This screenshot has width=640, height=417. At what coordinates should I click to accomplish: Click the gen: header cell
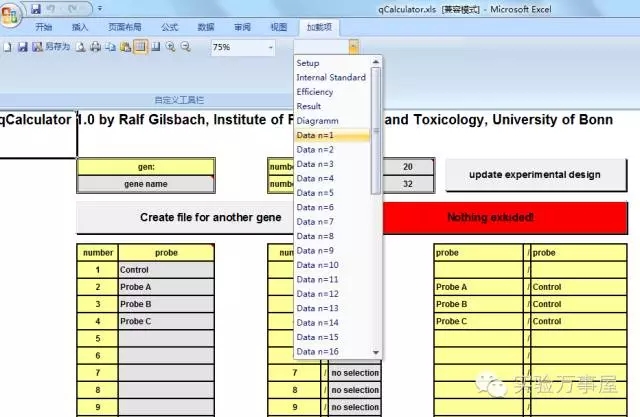click(146, 167)
